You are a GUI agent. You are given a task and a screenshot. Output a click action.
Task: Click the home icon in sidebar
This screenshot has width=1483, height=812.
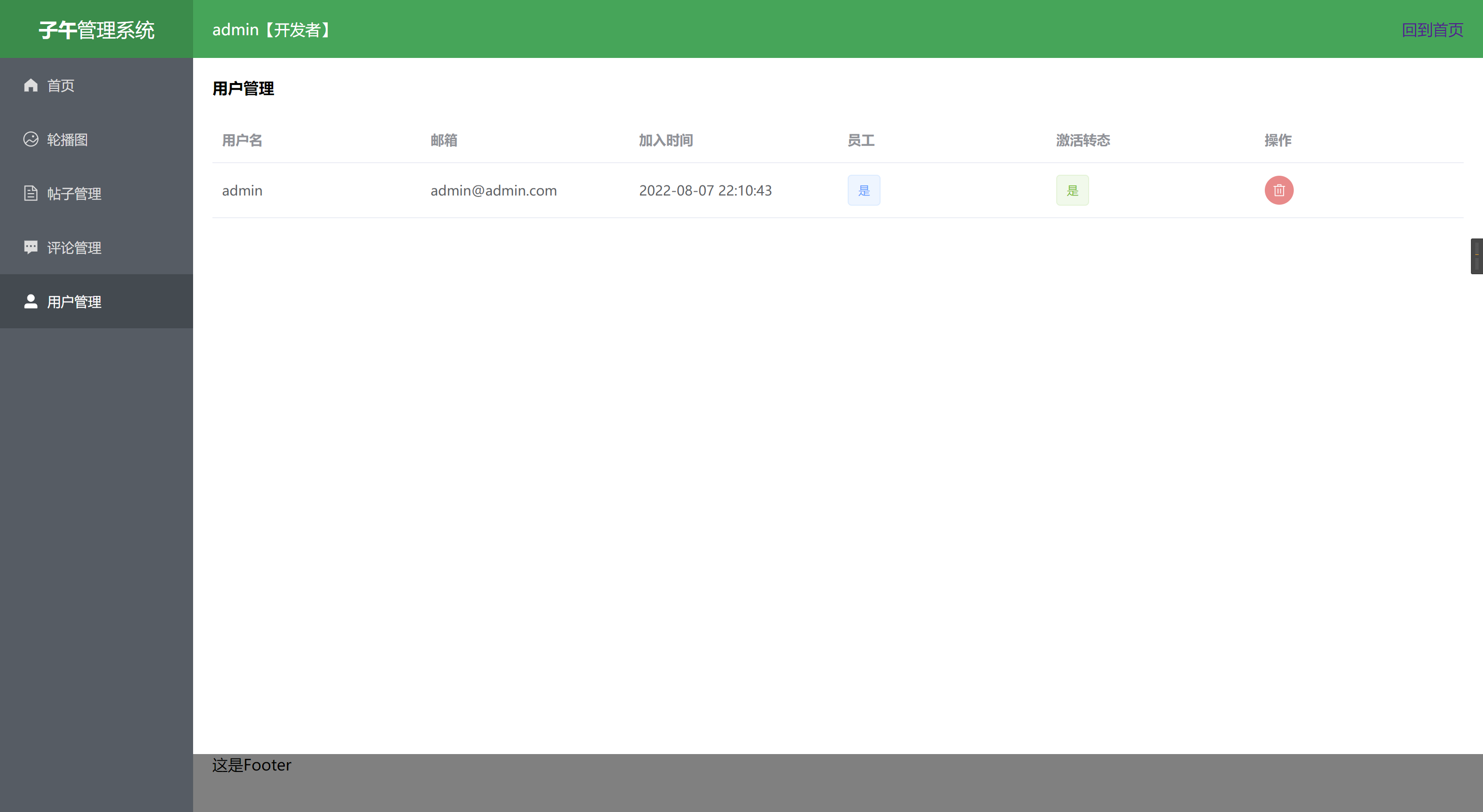(30, 85)
